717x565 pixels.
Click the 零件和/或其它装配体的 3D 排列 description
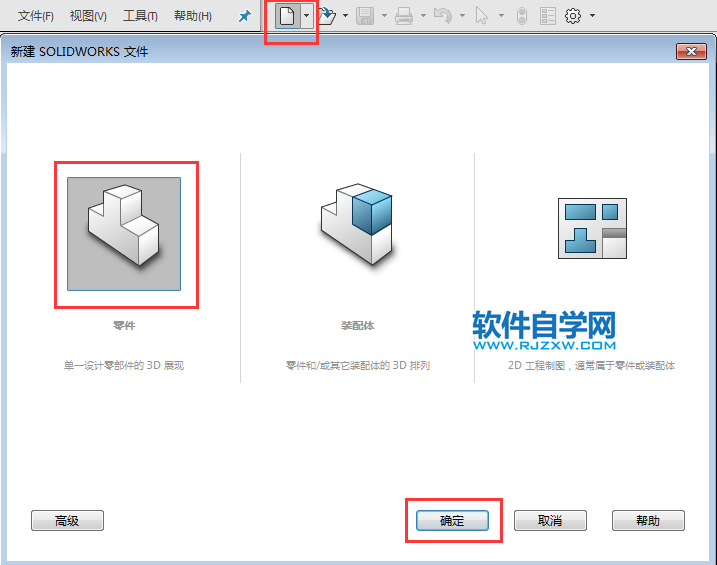(358, 366)
